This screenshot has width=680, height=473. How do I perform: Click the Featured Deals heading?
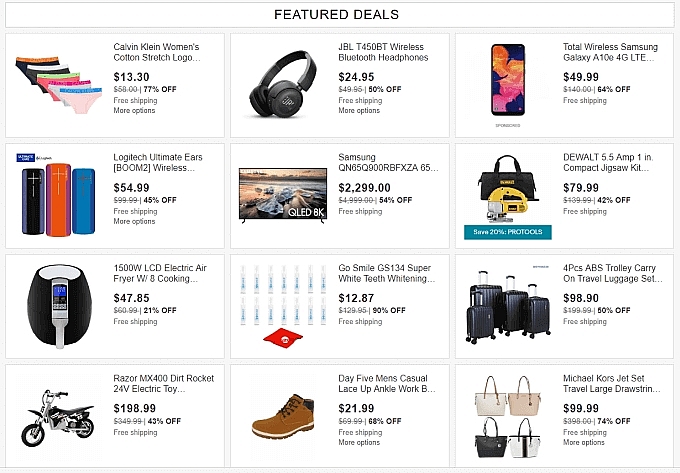click(x=336, y=15)
